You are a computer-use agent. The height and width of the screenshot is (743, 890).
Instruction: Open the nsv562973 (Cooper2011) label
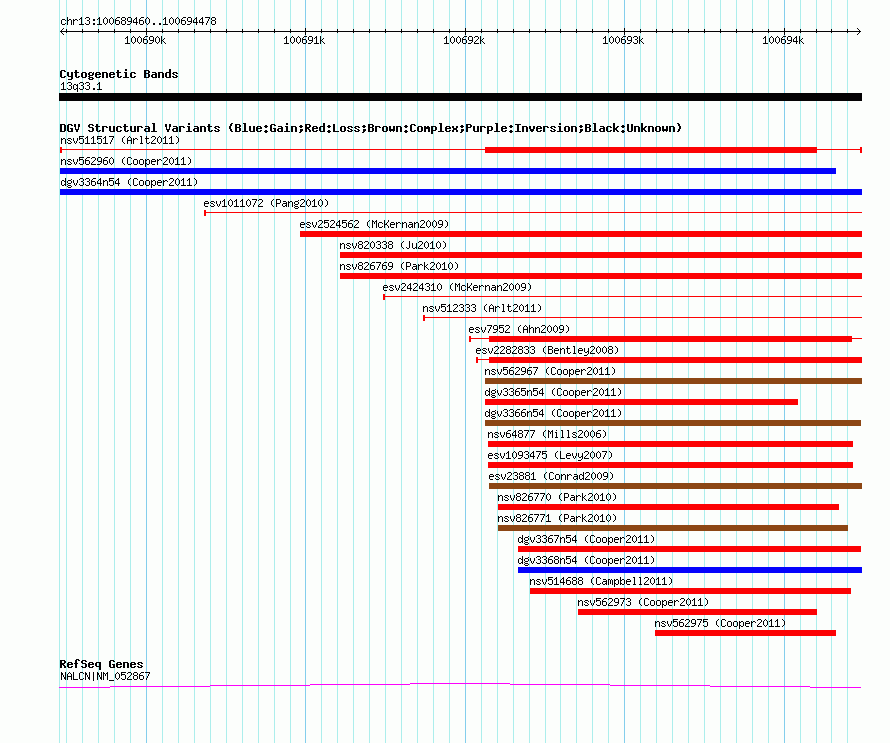(643, 602)
